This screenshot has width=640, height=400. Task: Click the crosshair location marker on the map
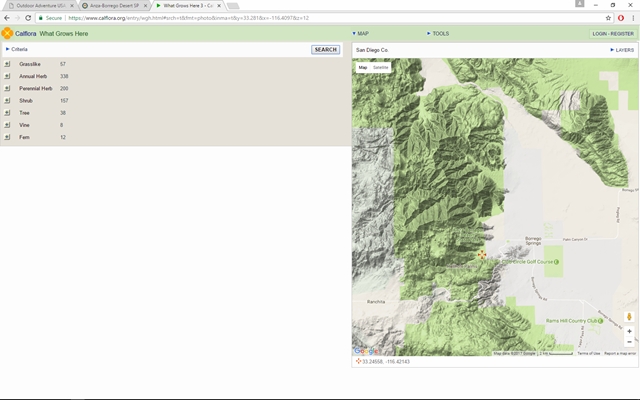tap(482, 254)
